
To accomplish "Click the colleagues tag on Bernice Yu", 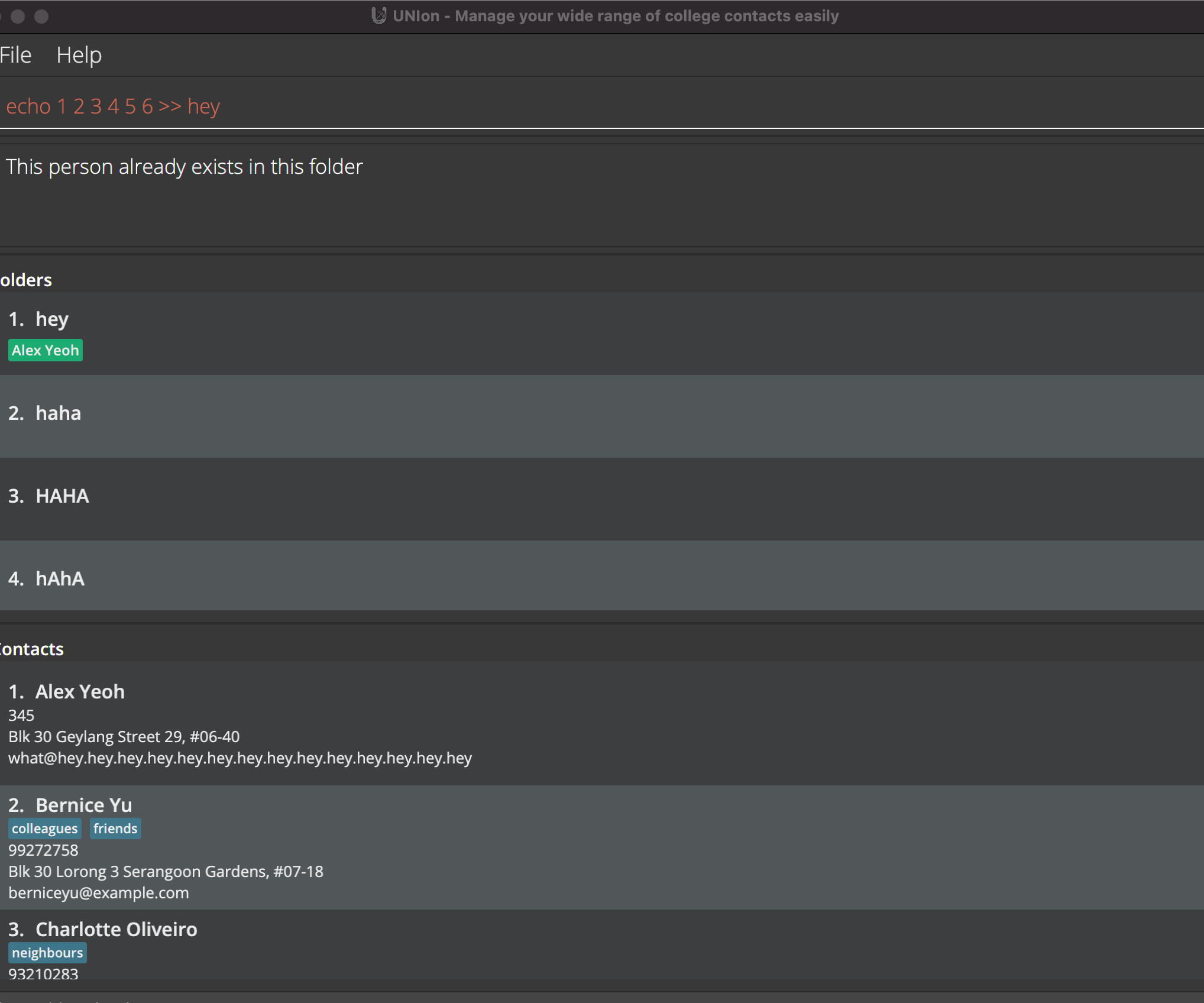I will (44, 829).
